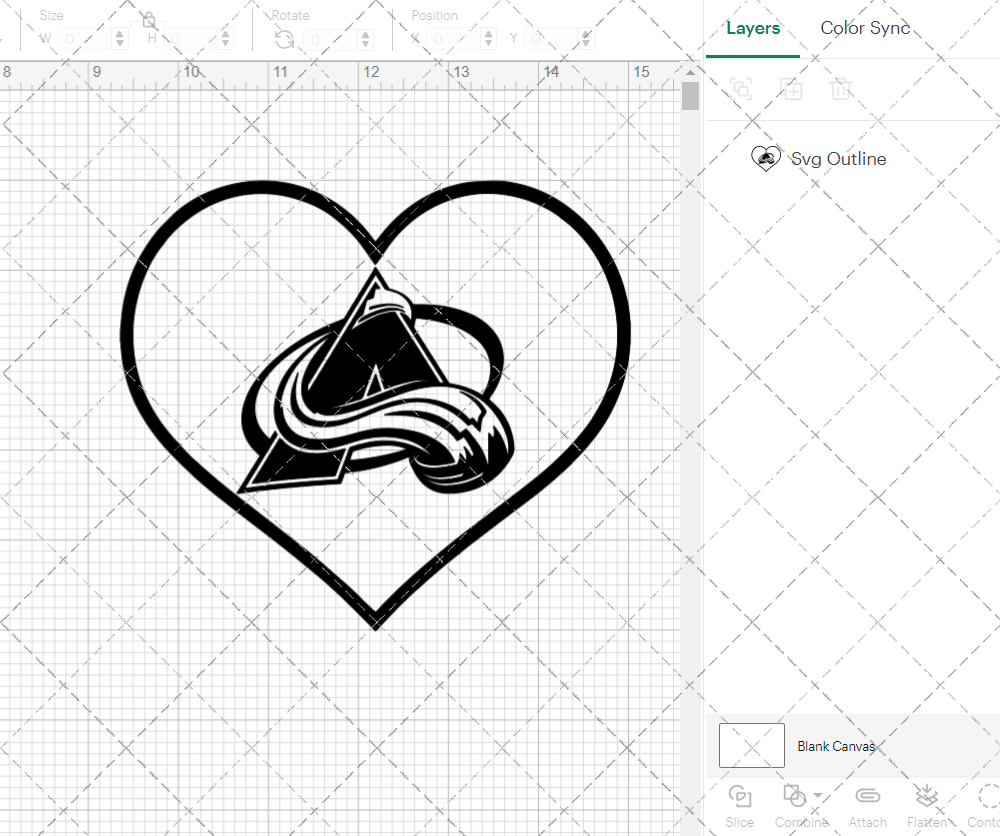The image size is (1000, 836).
Task: Toggle the group selection icon above layers
Action: (x=741, y=89)
